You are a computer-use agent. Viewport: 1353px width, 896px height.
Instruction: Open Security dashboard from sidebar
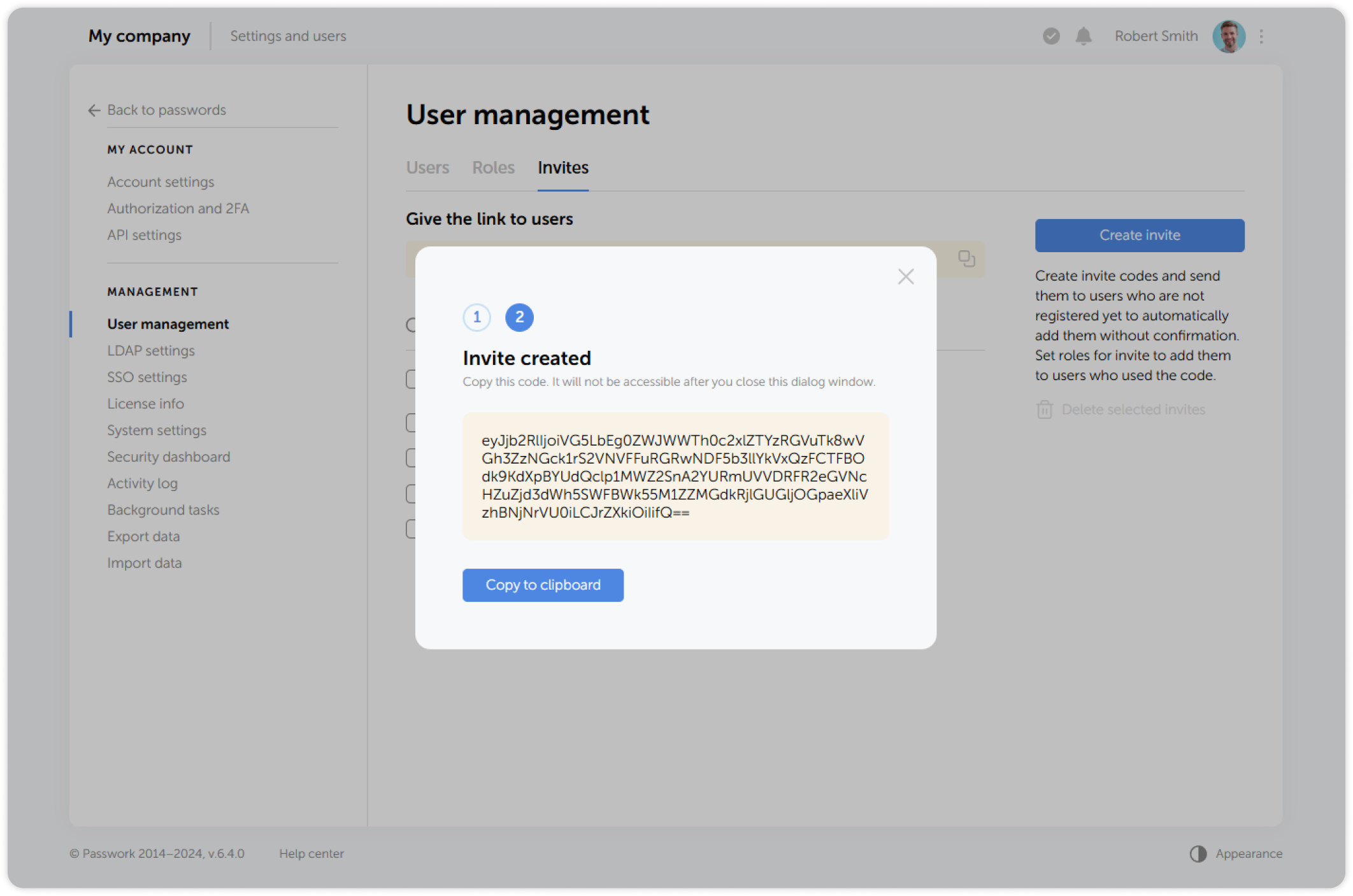coord(169,457)
